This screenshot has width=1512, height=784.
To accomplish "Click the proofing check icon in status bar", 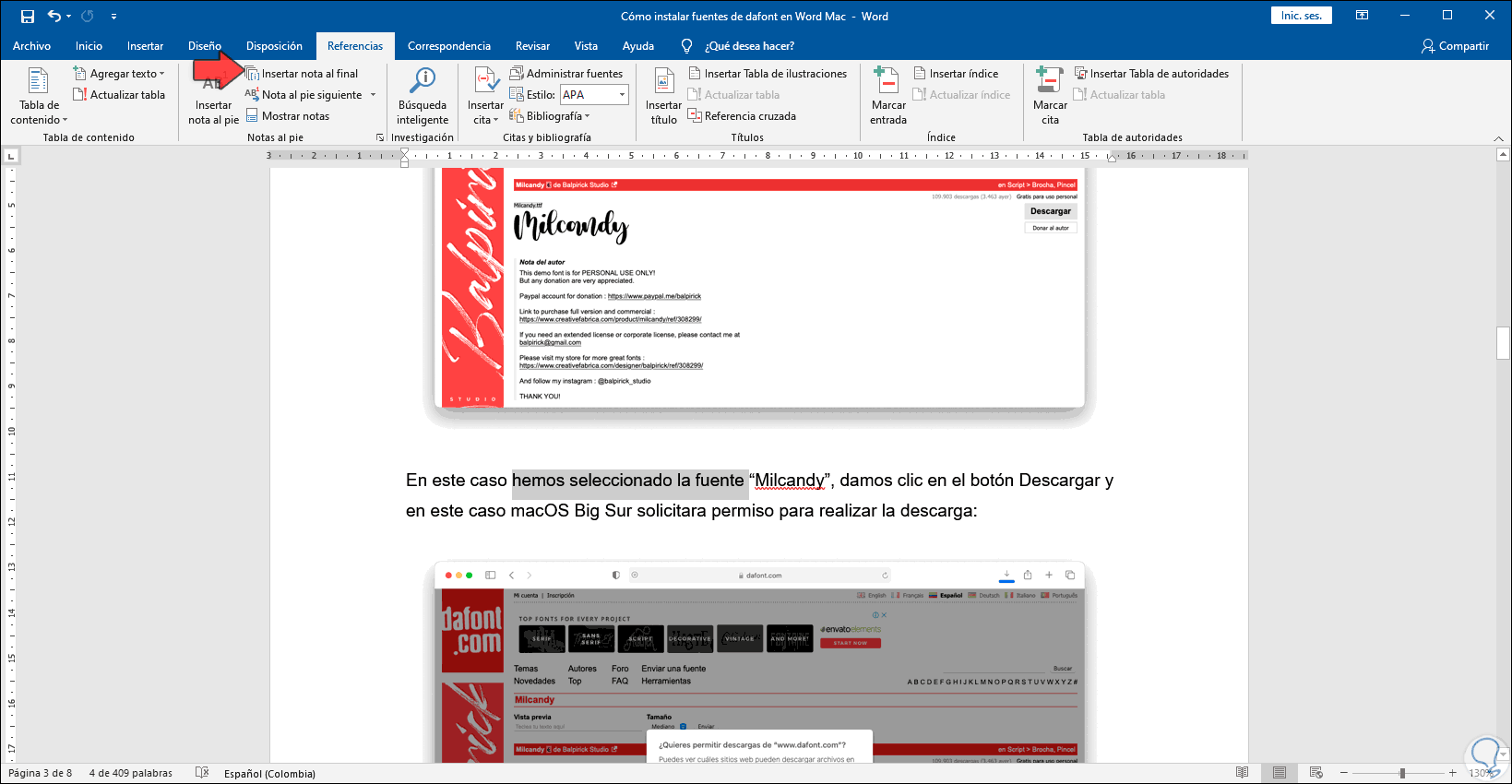I will coord(202,773).
